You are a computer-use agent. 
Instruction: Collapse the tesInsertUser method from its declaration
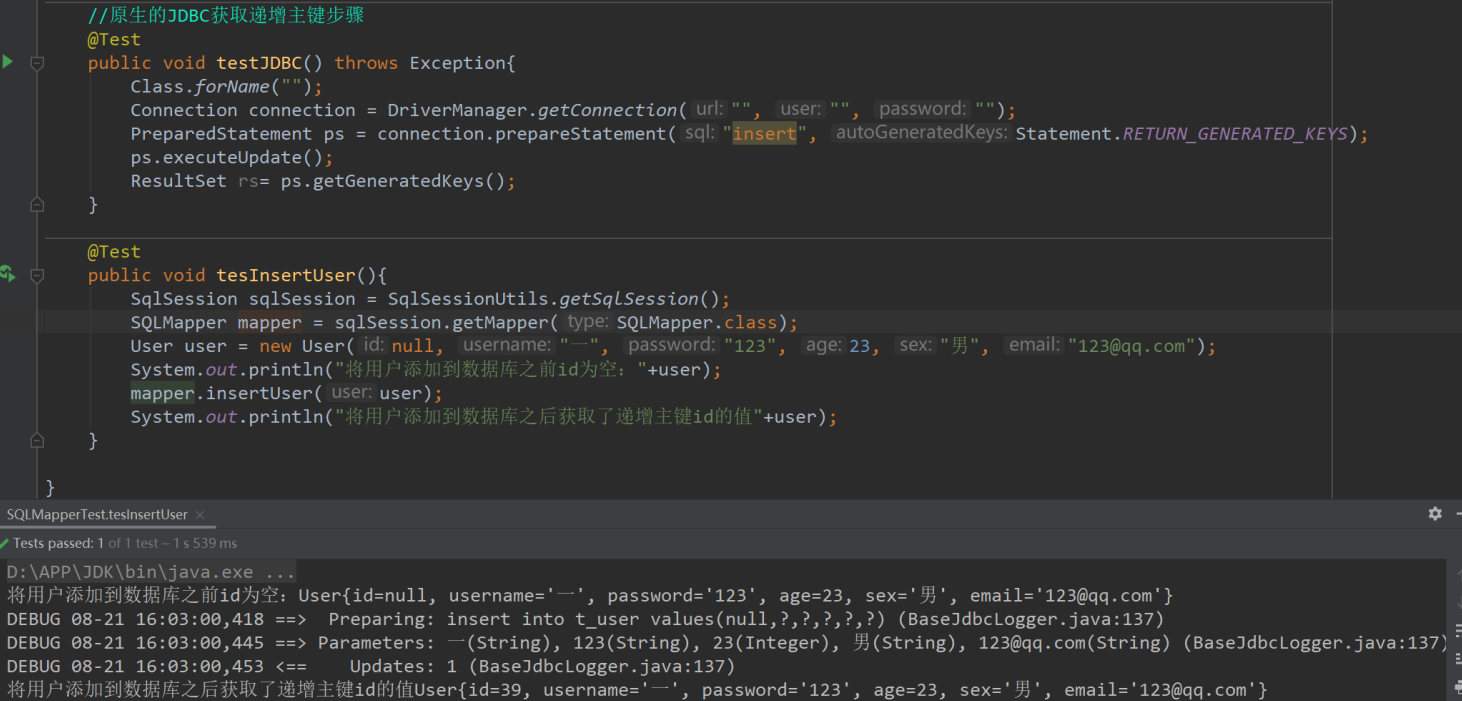click(x=37, y=275)
